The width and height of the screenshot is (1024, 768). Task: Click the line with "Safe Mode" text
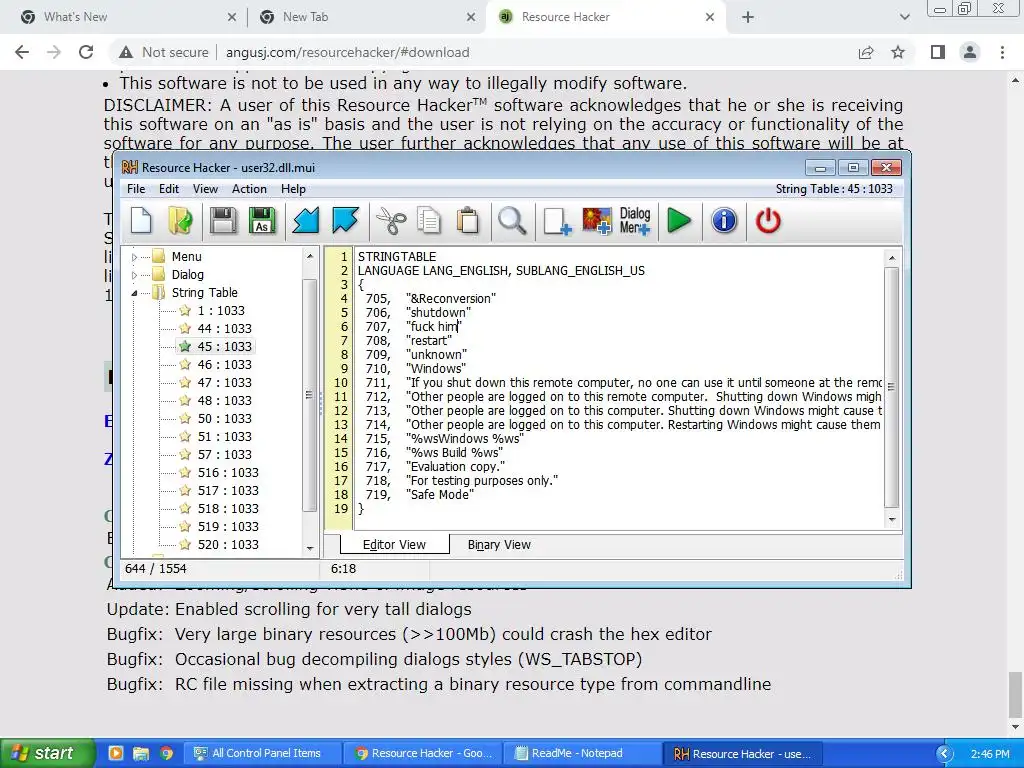click(440, 495)
